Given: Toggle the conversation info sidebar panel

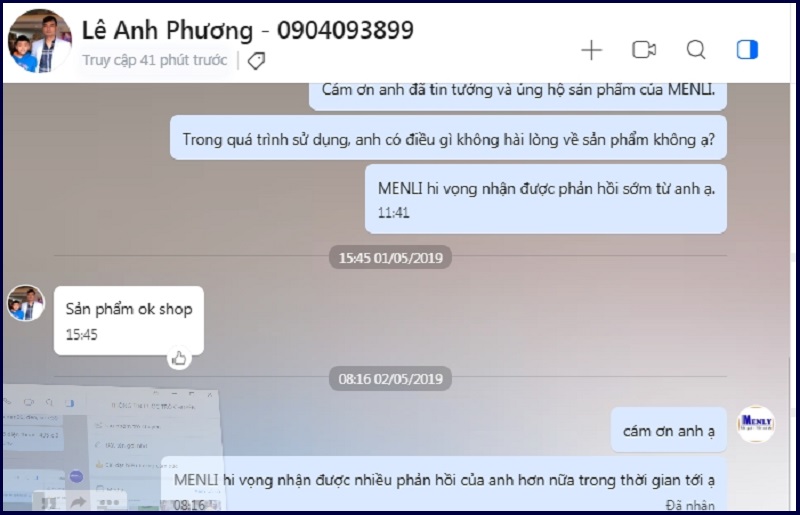Looking at the screenshot, I should point(747,50).
